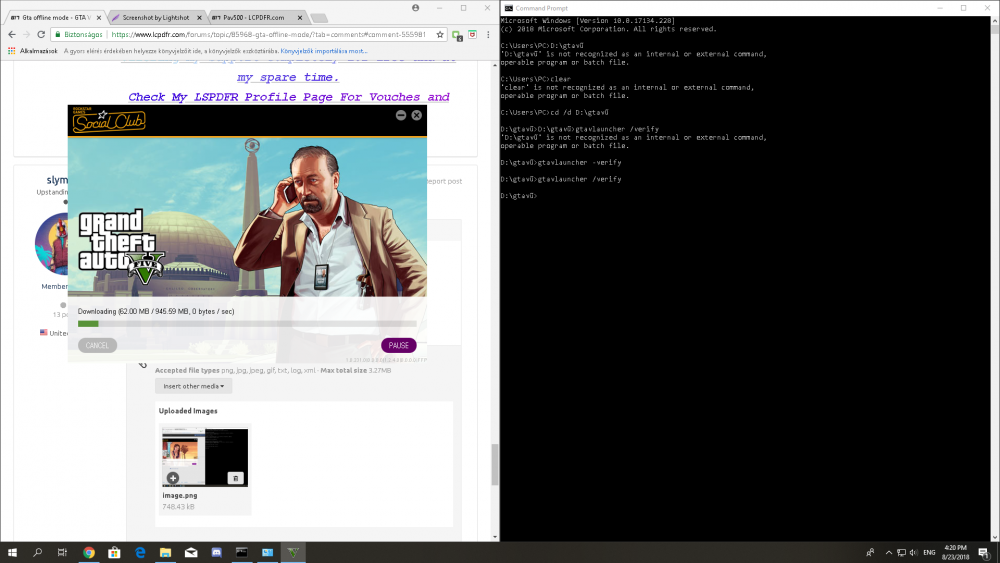The height and width of the screenshot is (563, 1000).
Task: Open the uploaded image.png thumbnail
Action: click(x=205, y=457)
